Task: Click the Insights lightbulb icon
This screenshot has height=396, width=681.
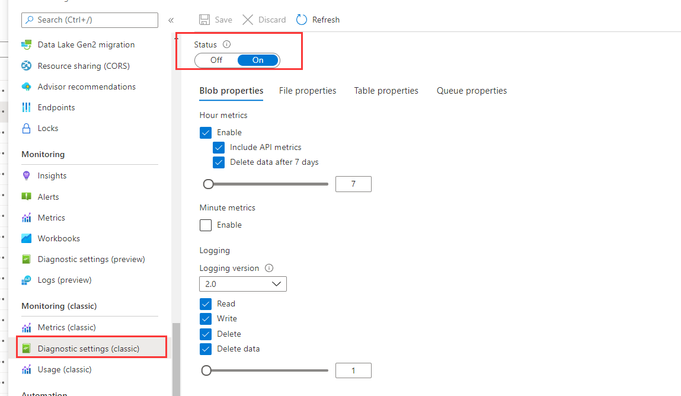Action: pos(26,175)
